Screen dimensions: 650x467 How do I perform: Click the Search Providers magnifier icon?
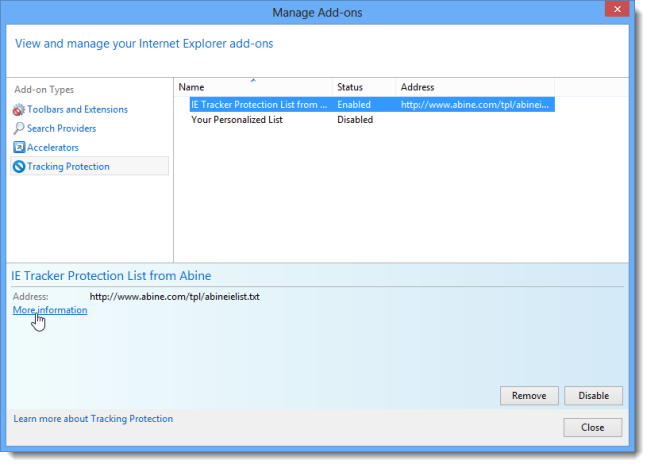(19, 128)
